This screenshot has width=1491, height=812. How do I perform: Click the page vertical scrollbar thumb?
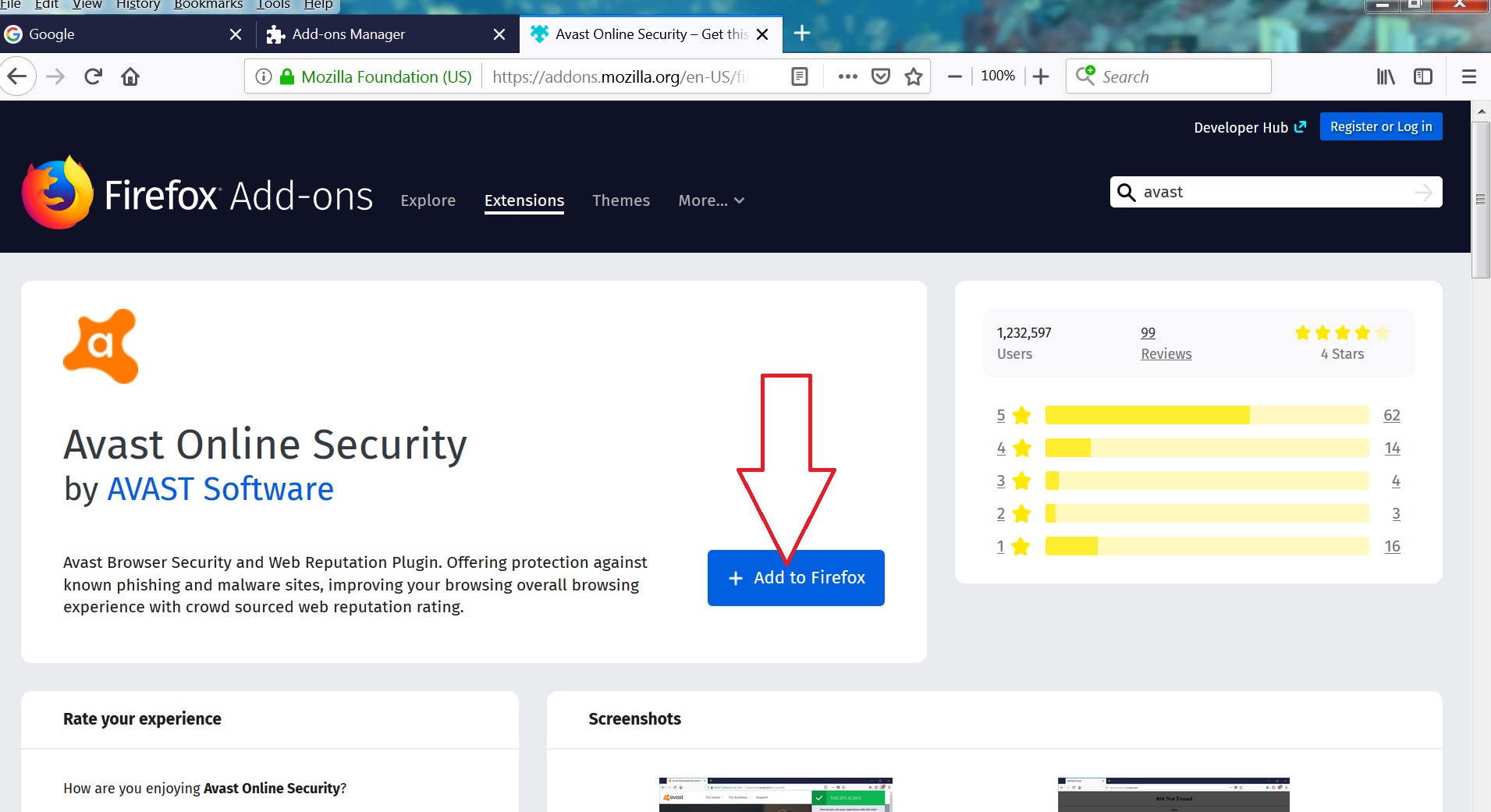pos(1481,200)
